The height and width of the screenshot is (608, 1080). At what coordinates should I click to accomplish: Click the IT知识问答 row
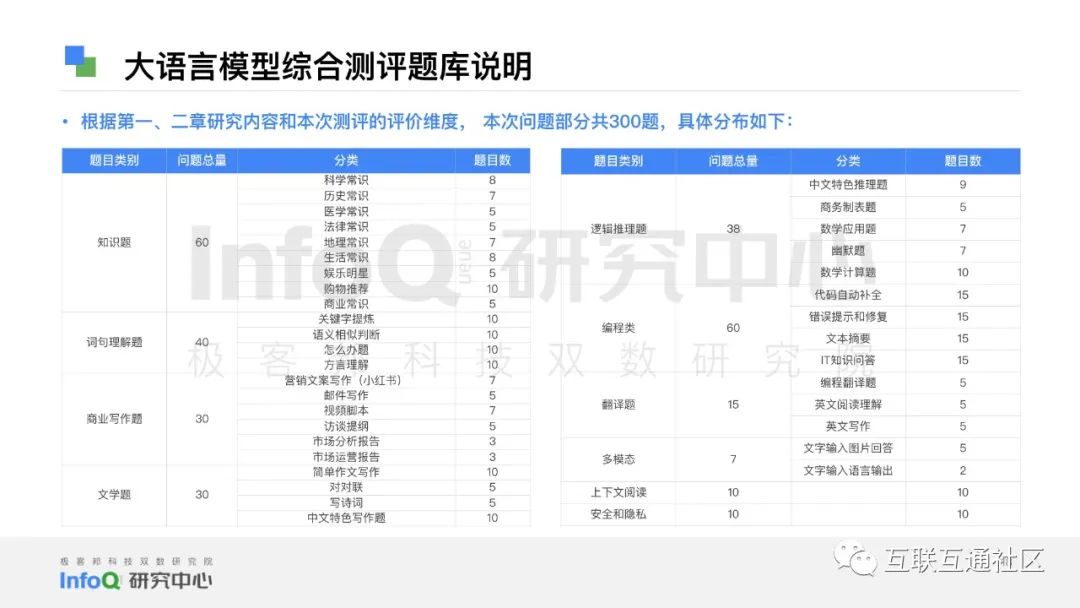[906, 360]
